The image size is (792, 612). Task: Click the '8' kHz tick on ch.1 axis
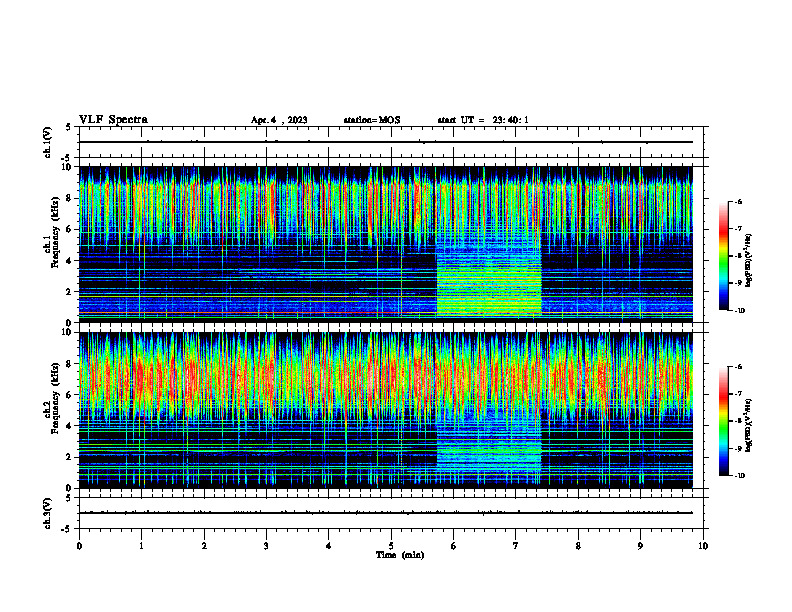tap(69, 198)
